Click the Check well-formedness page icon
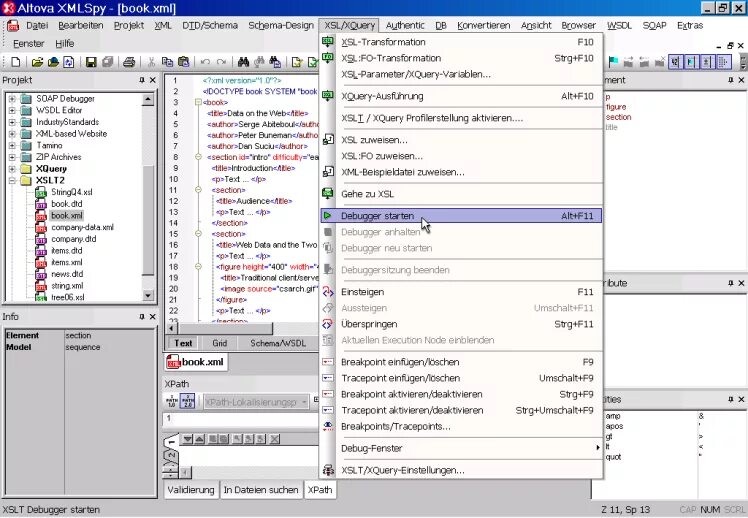Screen dimensions: 748x518 [x=297, y=62]
